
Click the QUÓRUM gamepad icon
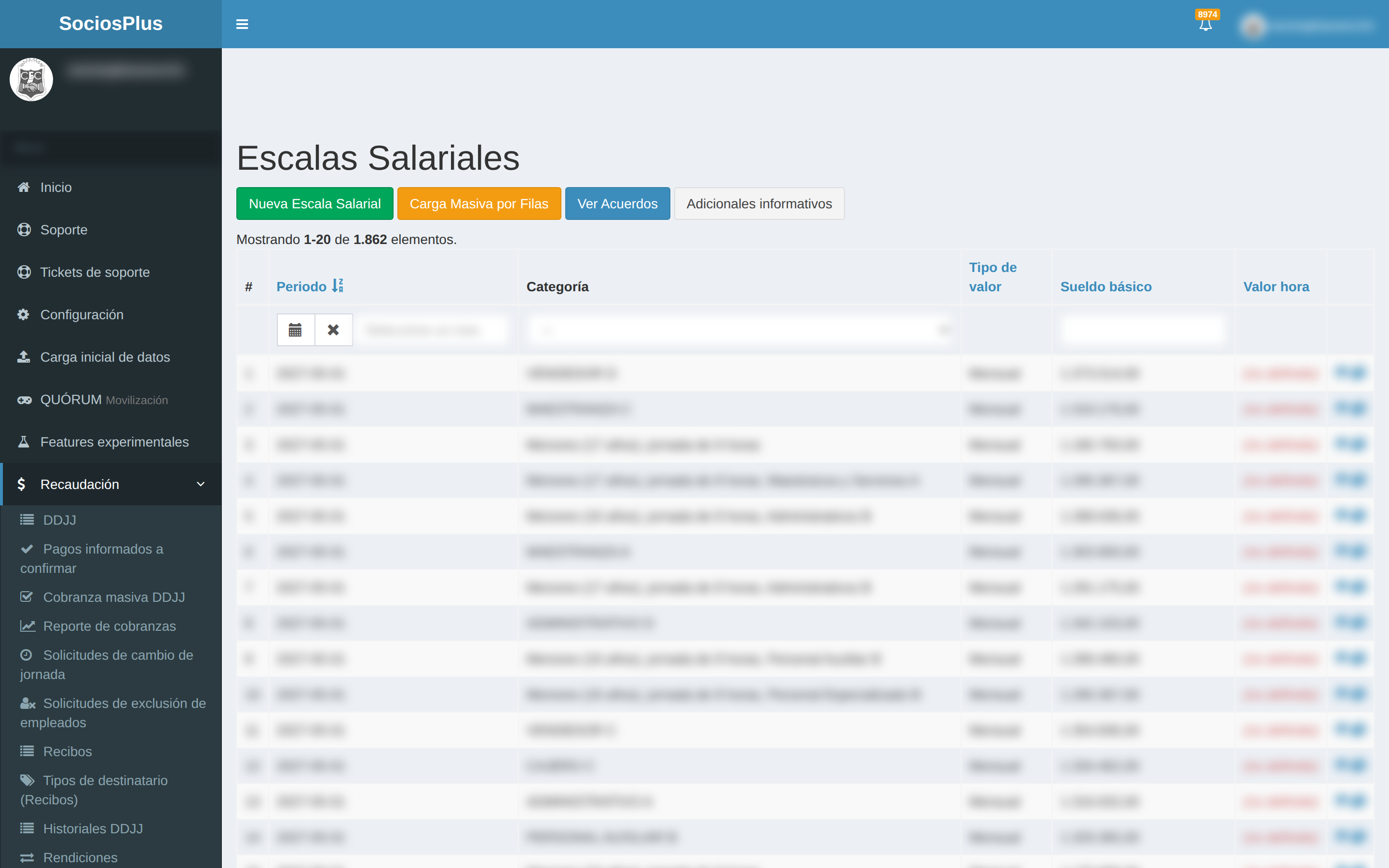coord(25,400)
